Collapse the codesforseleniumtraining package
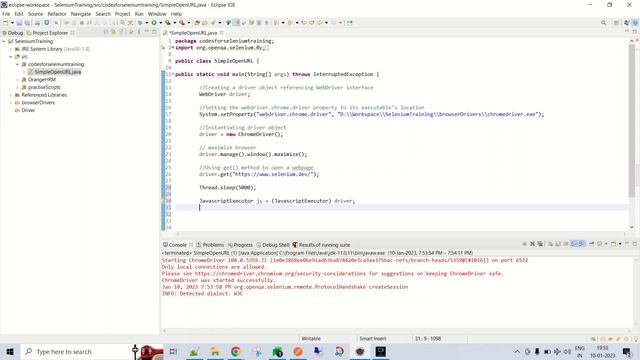Viewport: 640px width, 360px height. pos(18,64)
